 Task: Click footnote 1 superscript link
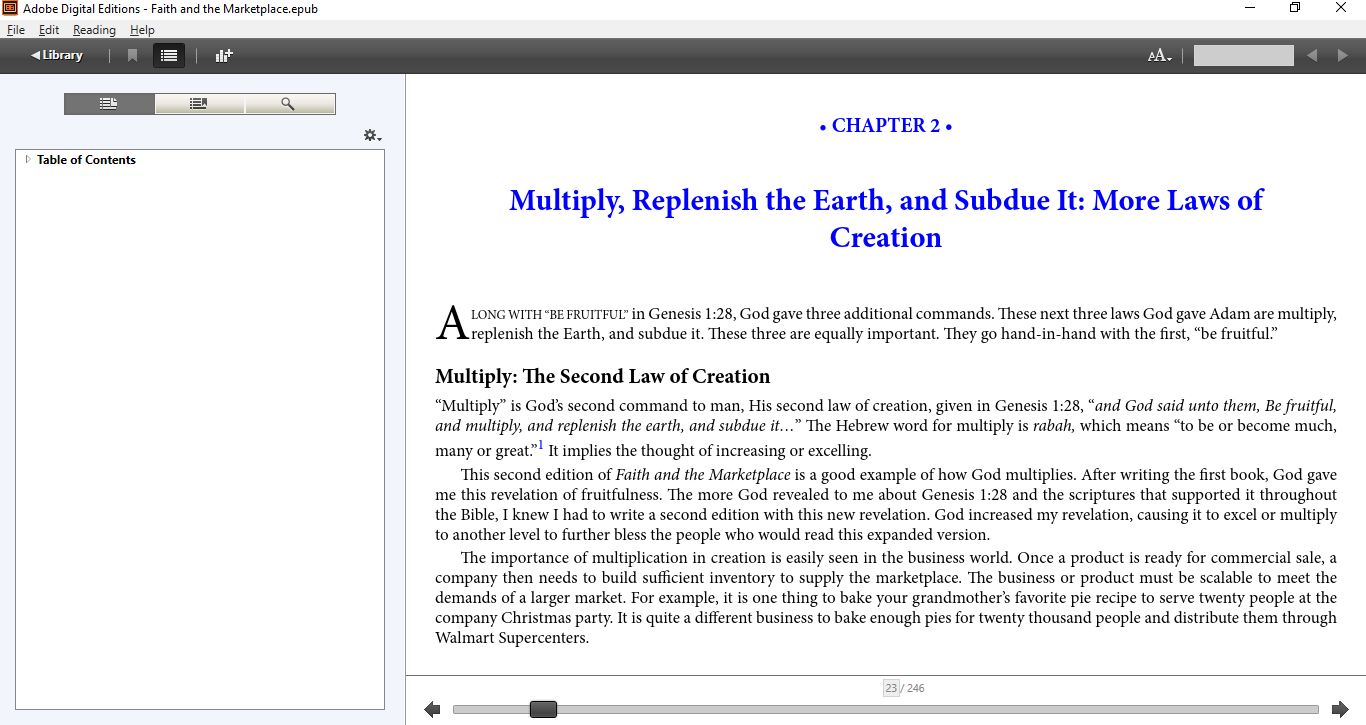point(541,446)
